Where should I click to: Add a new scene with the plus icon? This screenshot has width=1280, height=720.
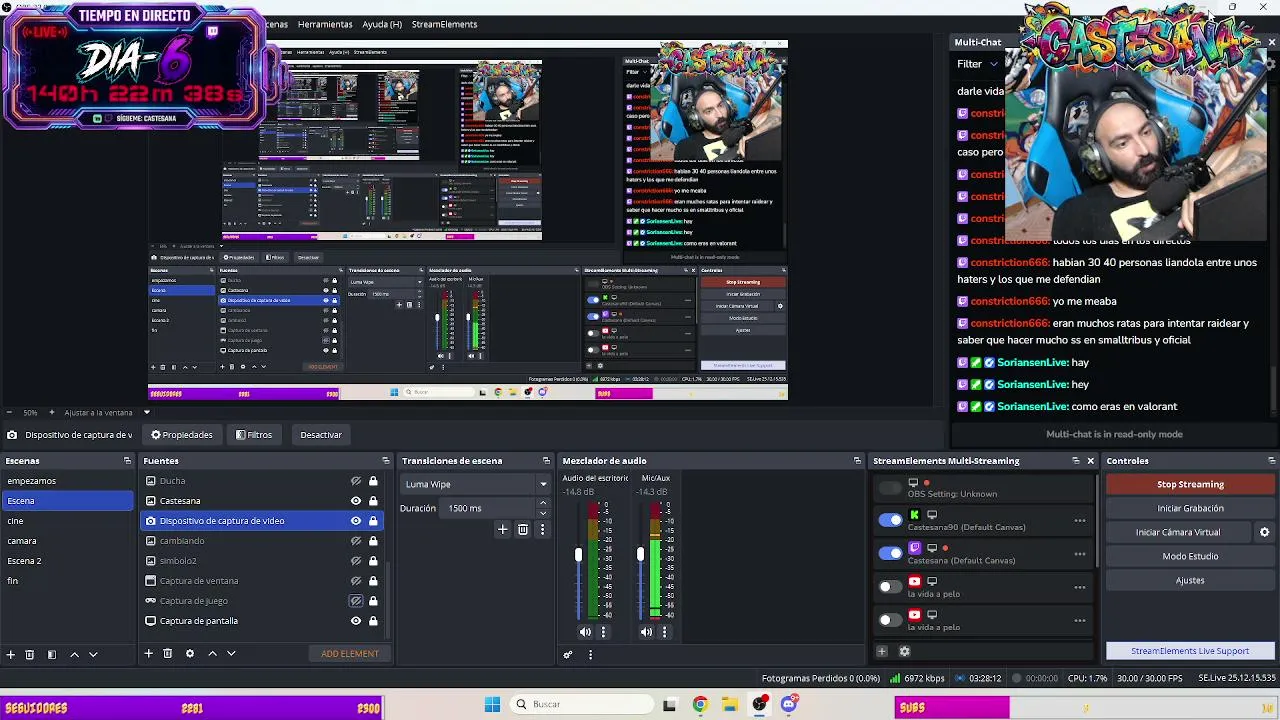(11, 654)
